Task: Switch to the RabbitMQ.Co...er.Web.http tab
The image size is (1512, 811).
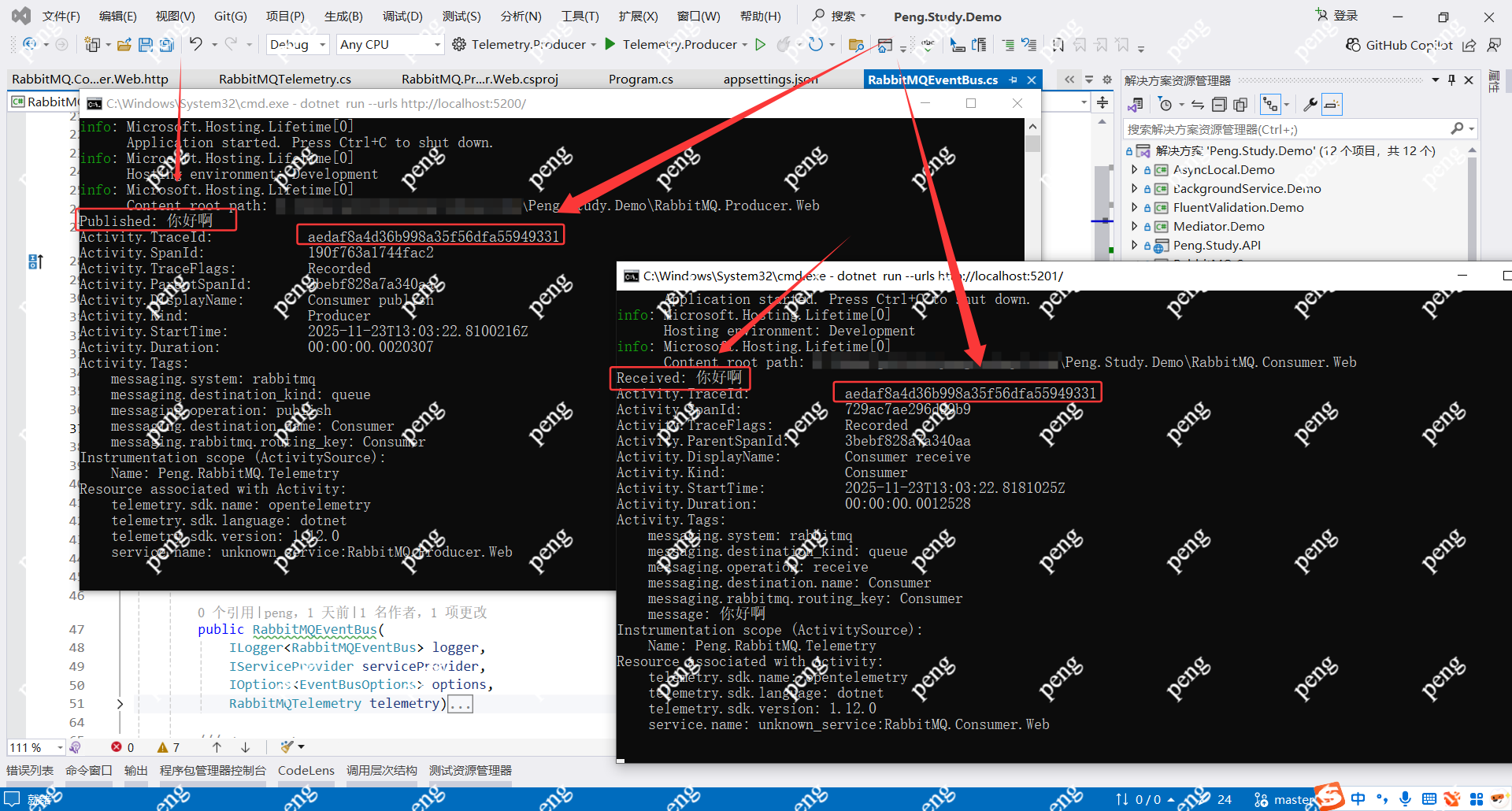Action: pos(90,80)
